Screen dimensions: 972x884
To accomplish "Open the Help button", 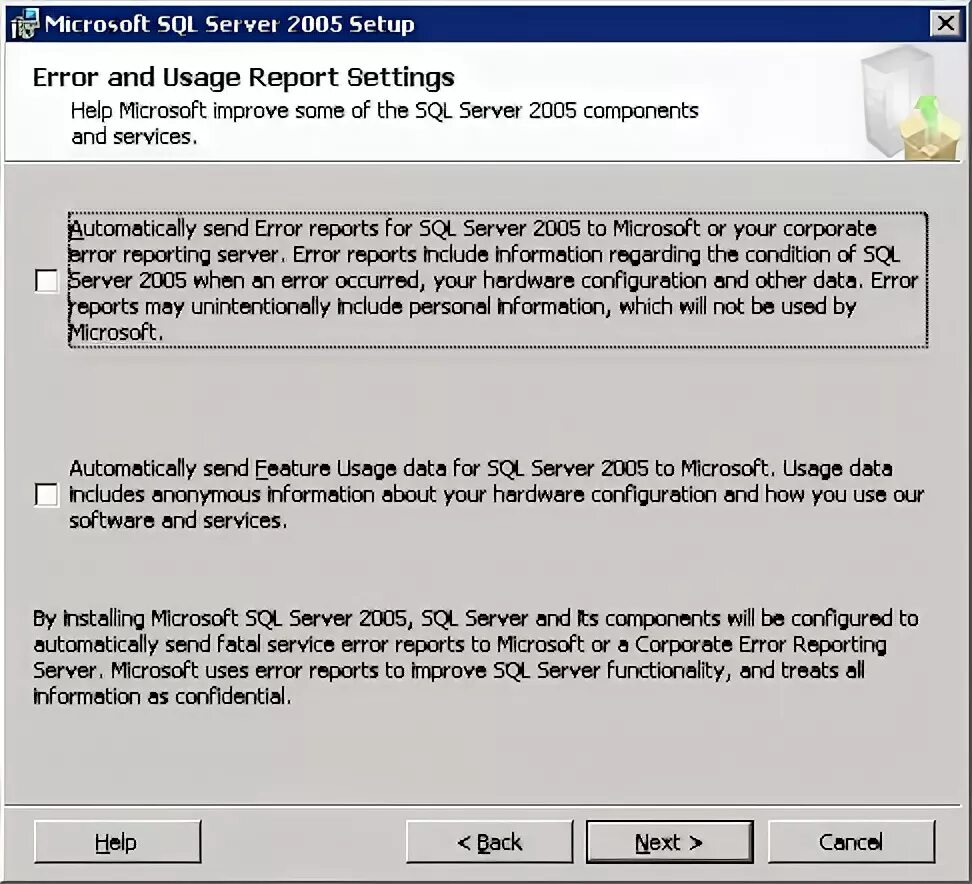I will (x=118, y=842).
